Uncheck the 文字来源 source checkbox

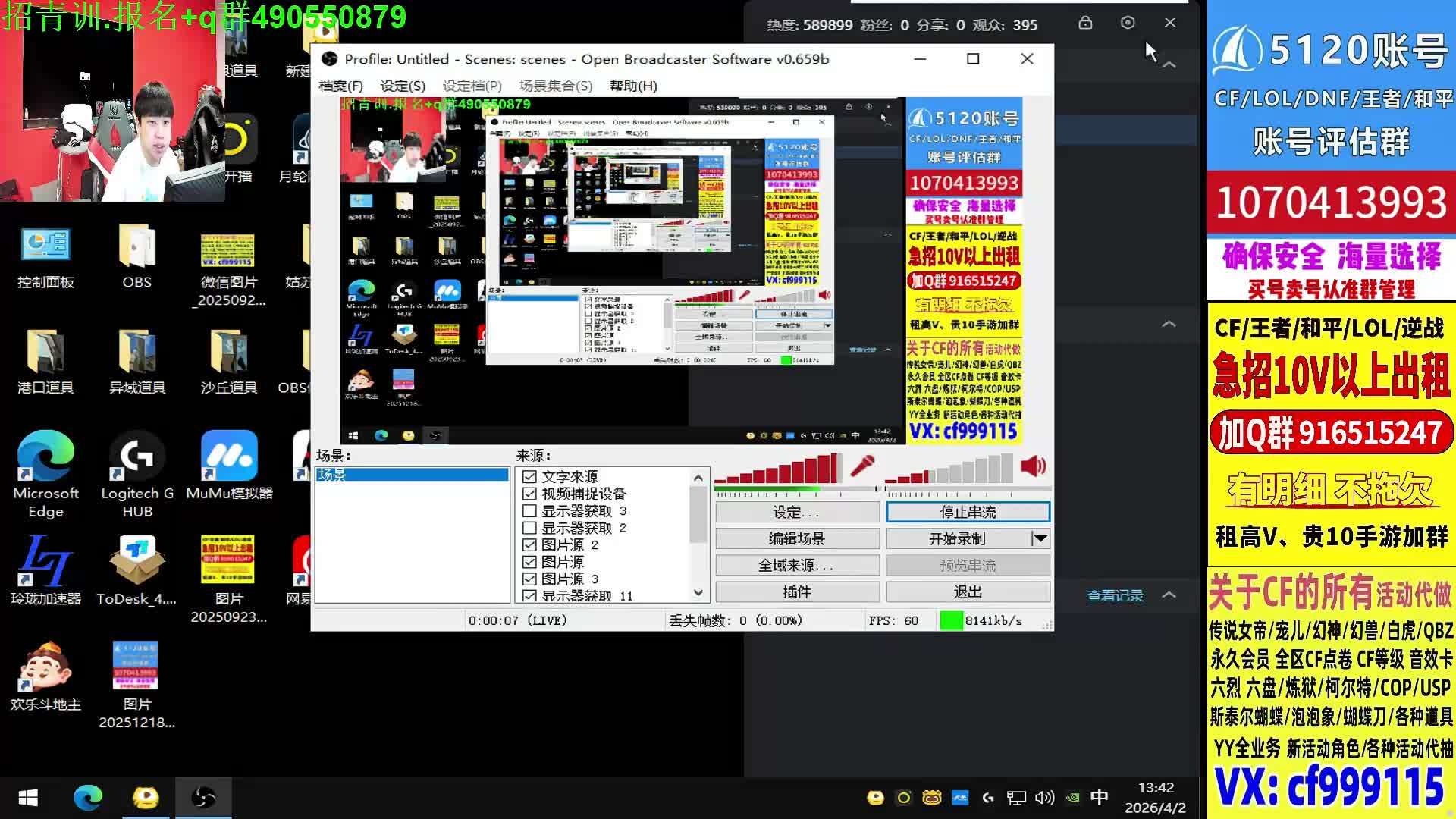(529, 477)
